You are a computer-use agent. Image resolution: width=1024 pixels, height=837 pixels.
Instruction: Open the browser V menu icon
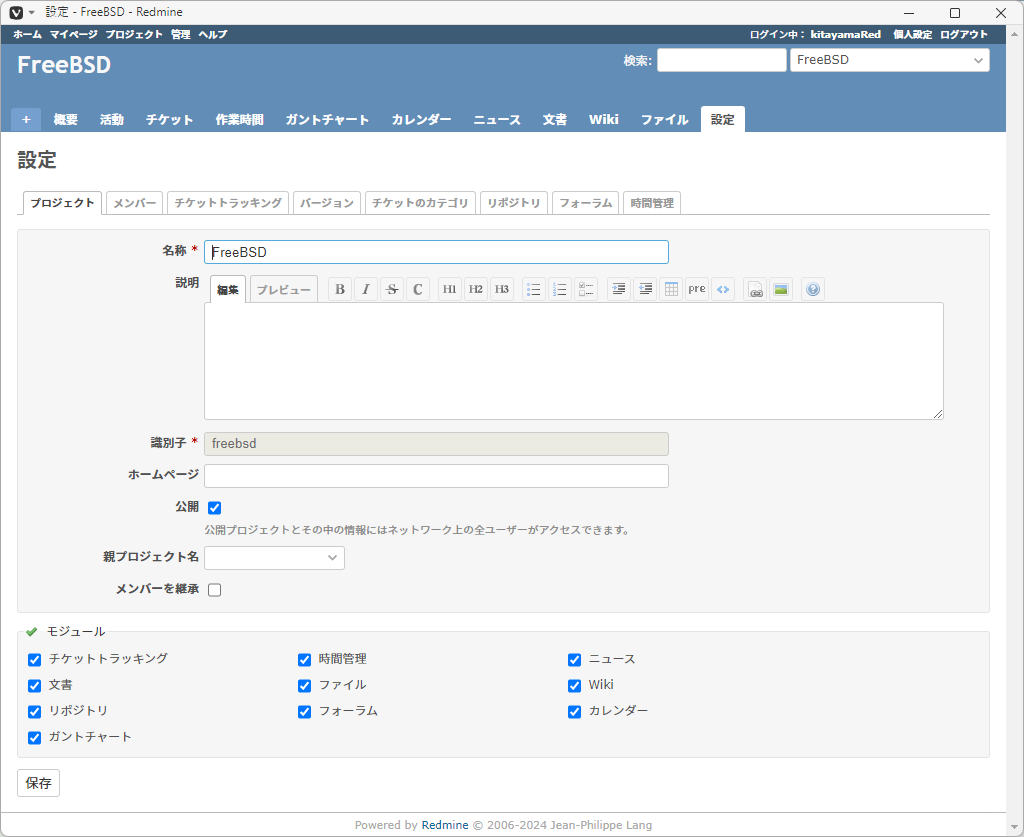click(16, 12)
